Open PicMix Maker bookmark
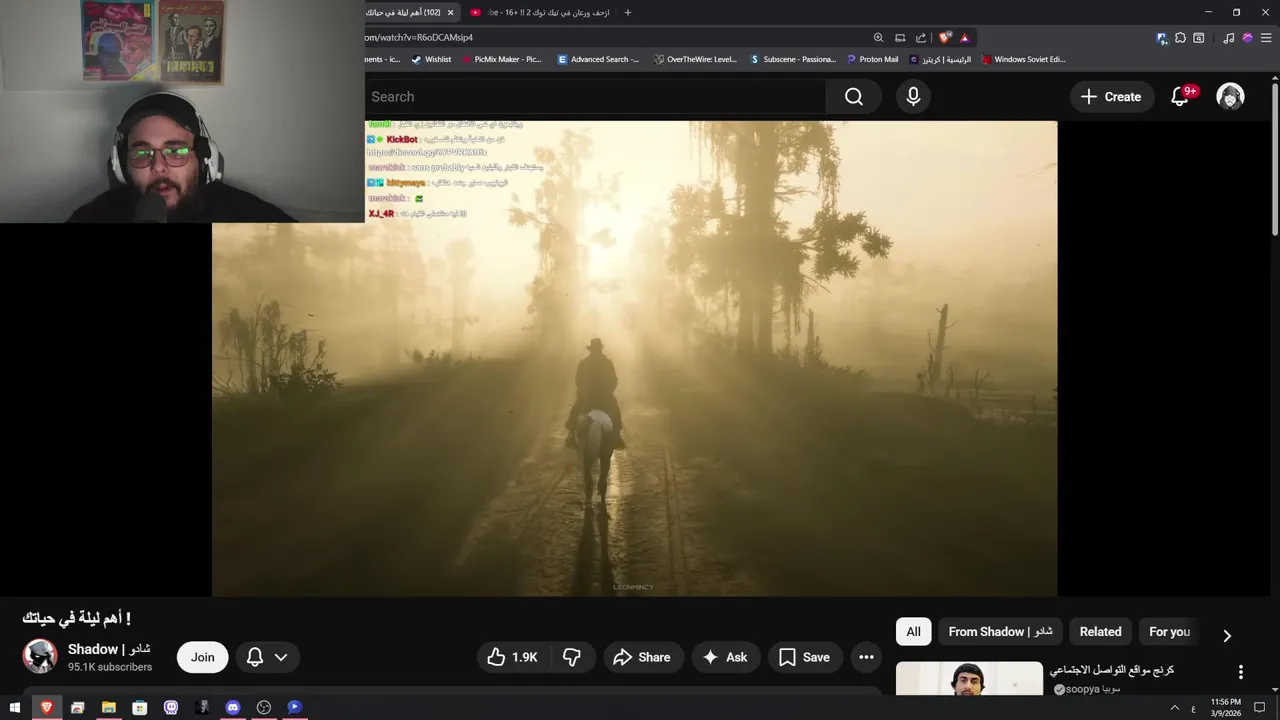1280x720 pixels. (501, 59)
